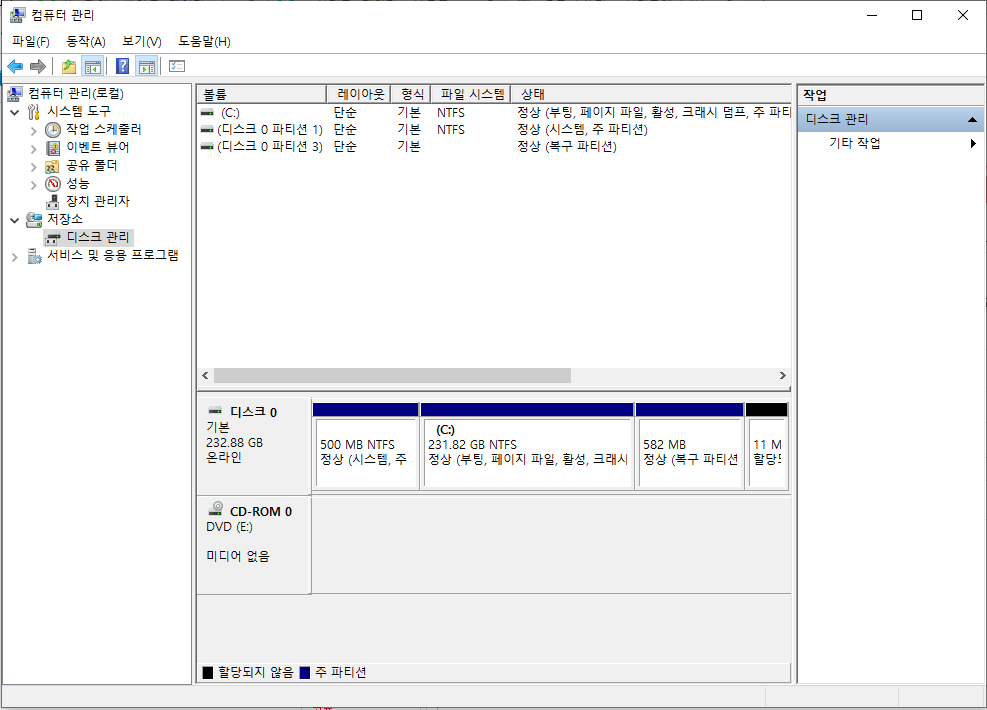
Task: Collapse the 디스크 관리 actions section arrow
Action: 972,119
